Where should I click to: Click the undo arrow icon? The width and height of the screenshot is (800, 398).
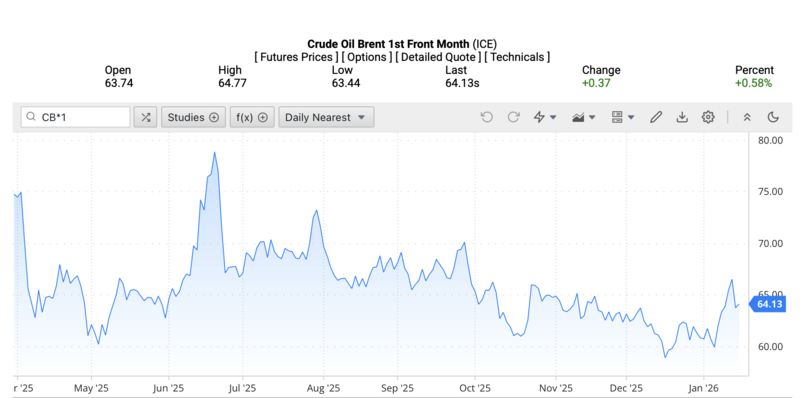click(x=487, y=117)
